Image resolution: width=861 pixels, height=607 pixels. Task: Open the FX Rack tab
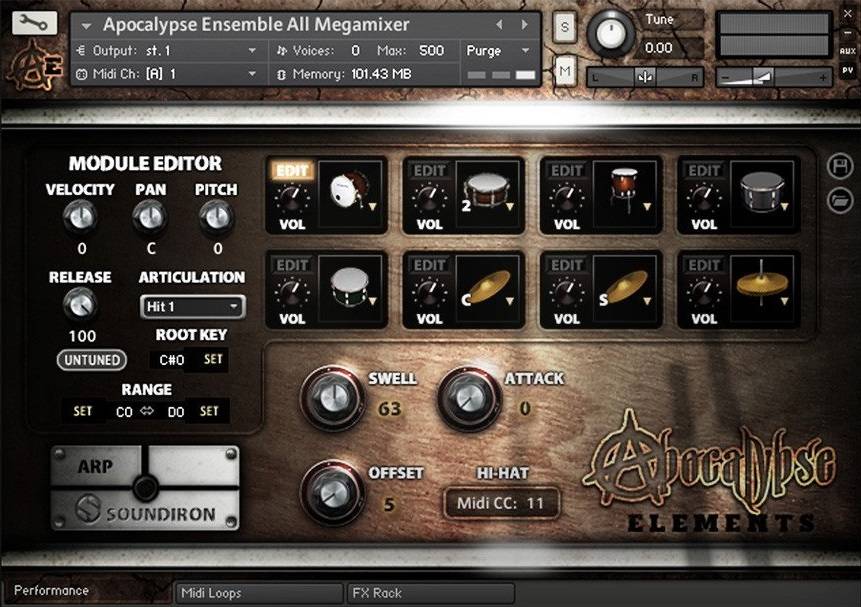point(430,592)
